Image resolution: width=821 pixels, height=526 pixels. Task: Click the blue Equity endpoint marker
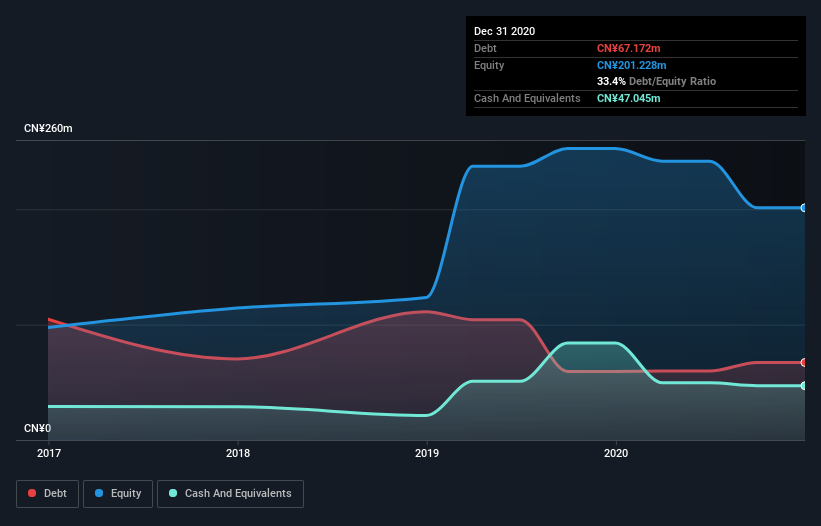click(x=804, y=208)
